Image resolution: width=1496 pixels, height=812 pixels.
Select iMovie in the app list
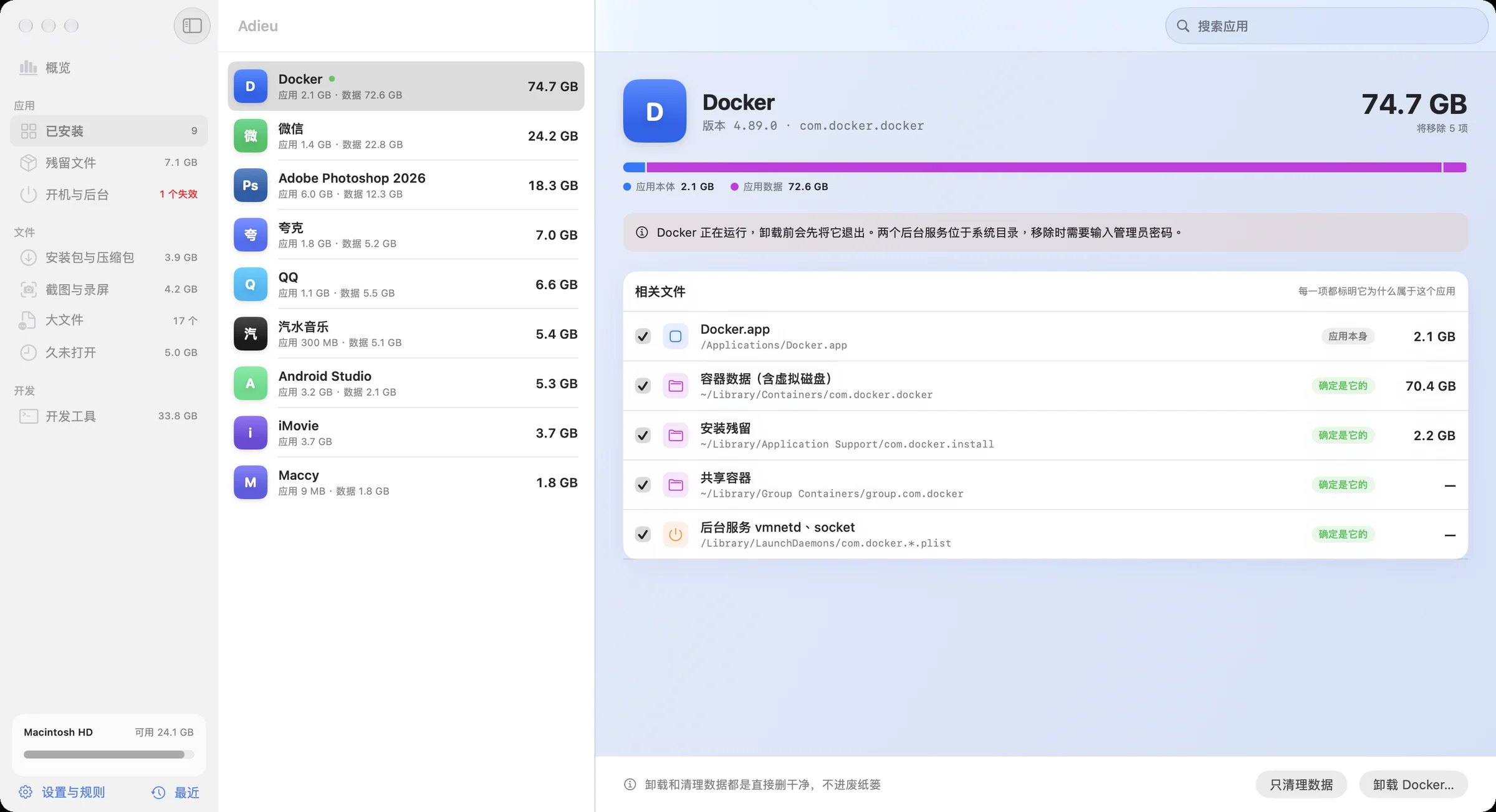click(x=406, y=432)
